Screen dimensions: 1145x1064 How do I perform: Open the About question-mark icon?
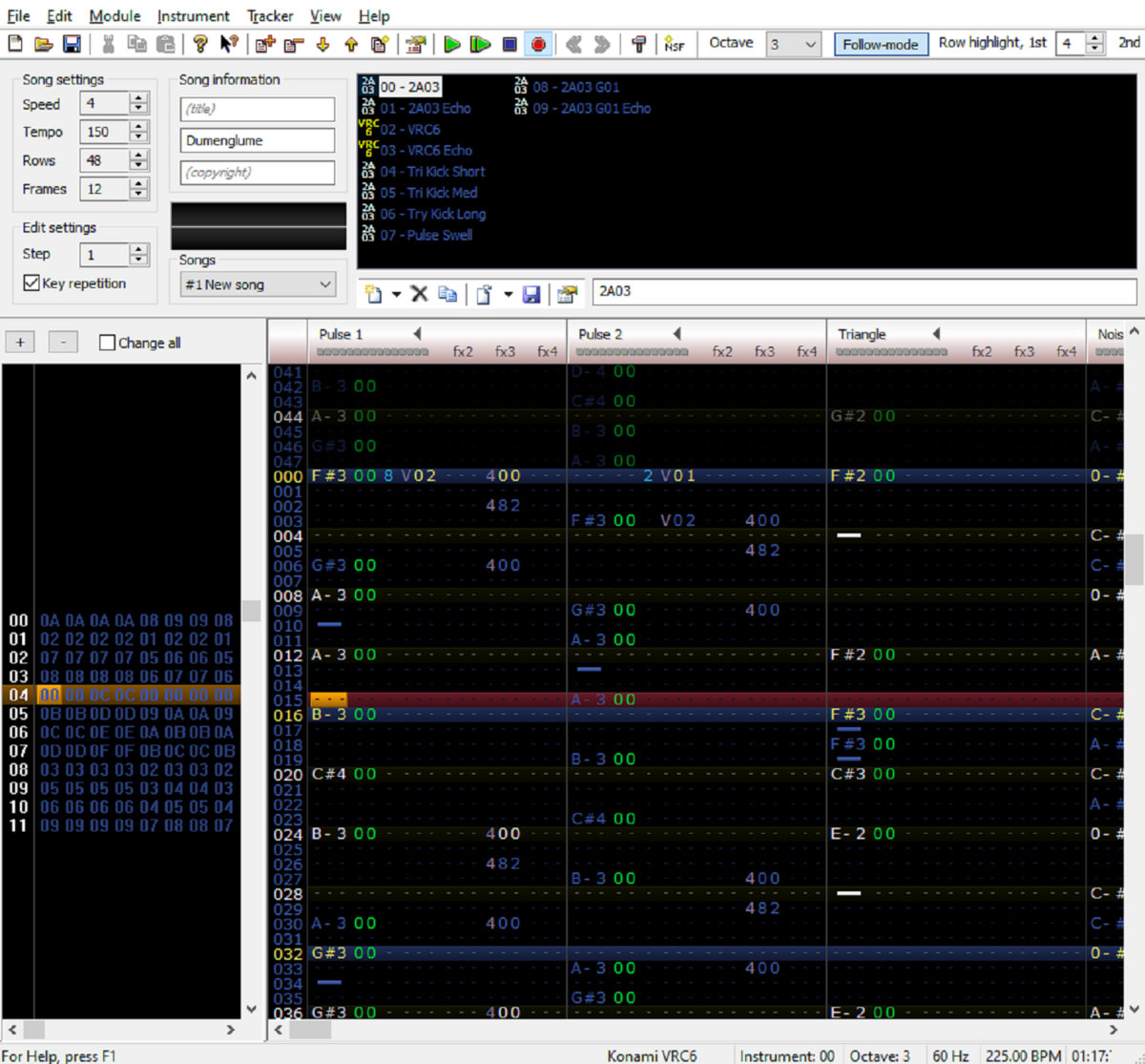click(199, 44)
